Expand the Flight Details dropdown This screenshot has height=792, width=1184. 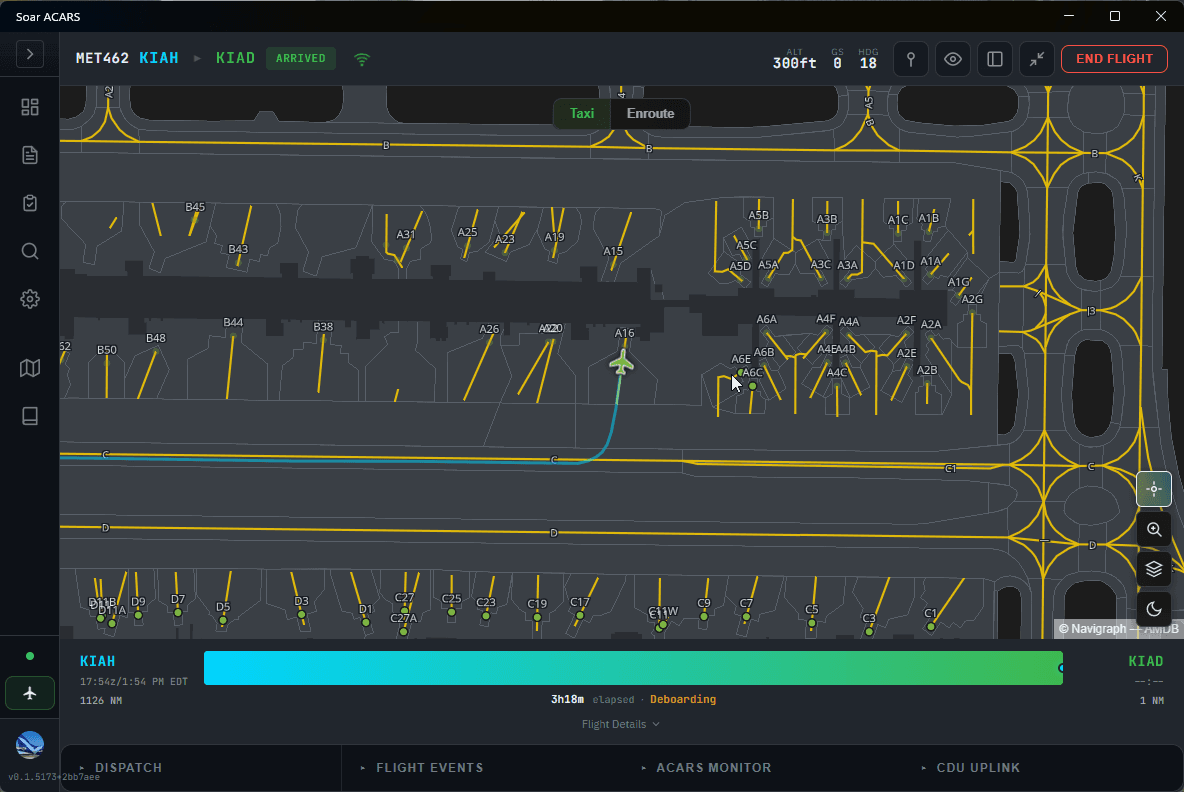620,724
